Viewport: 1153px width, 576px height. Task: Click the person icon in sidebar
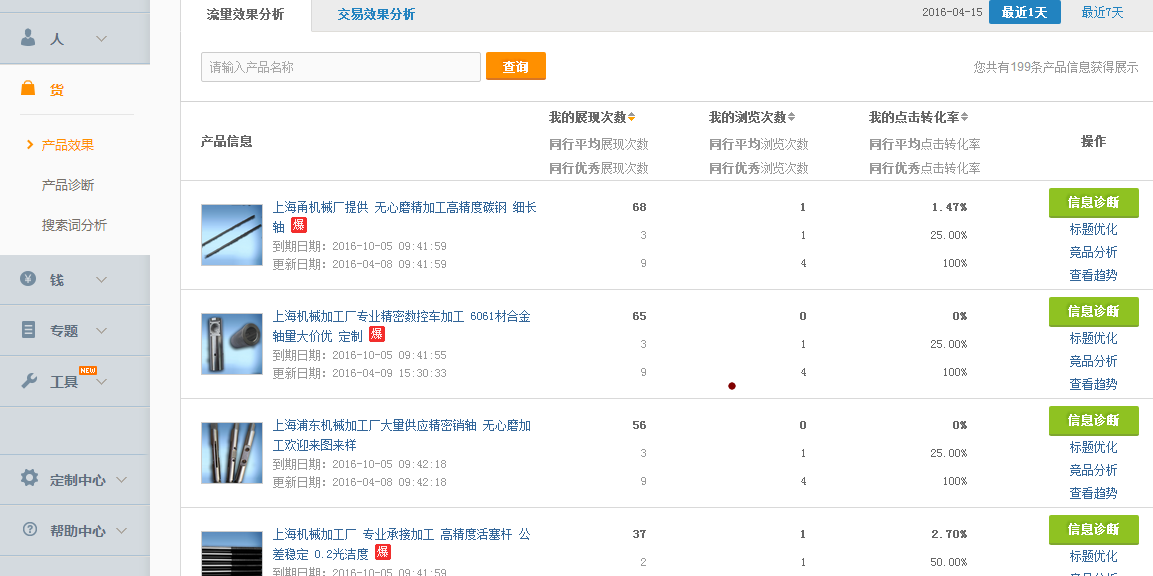tap(28, 38)
